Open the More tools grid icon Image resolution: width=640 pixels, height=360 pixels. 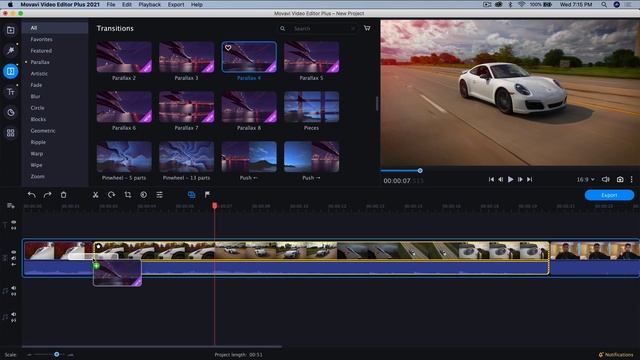(x=11, y=133)
